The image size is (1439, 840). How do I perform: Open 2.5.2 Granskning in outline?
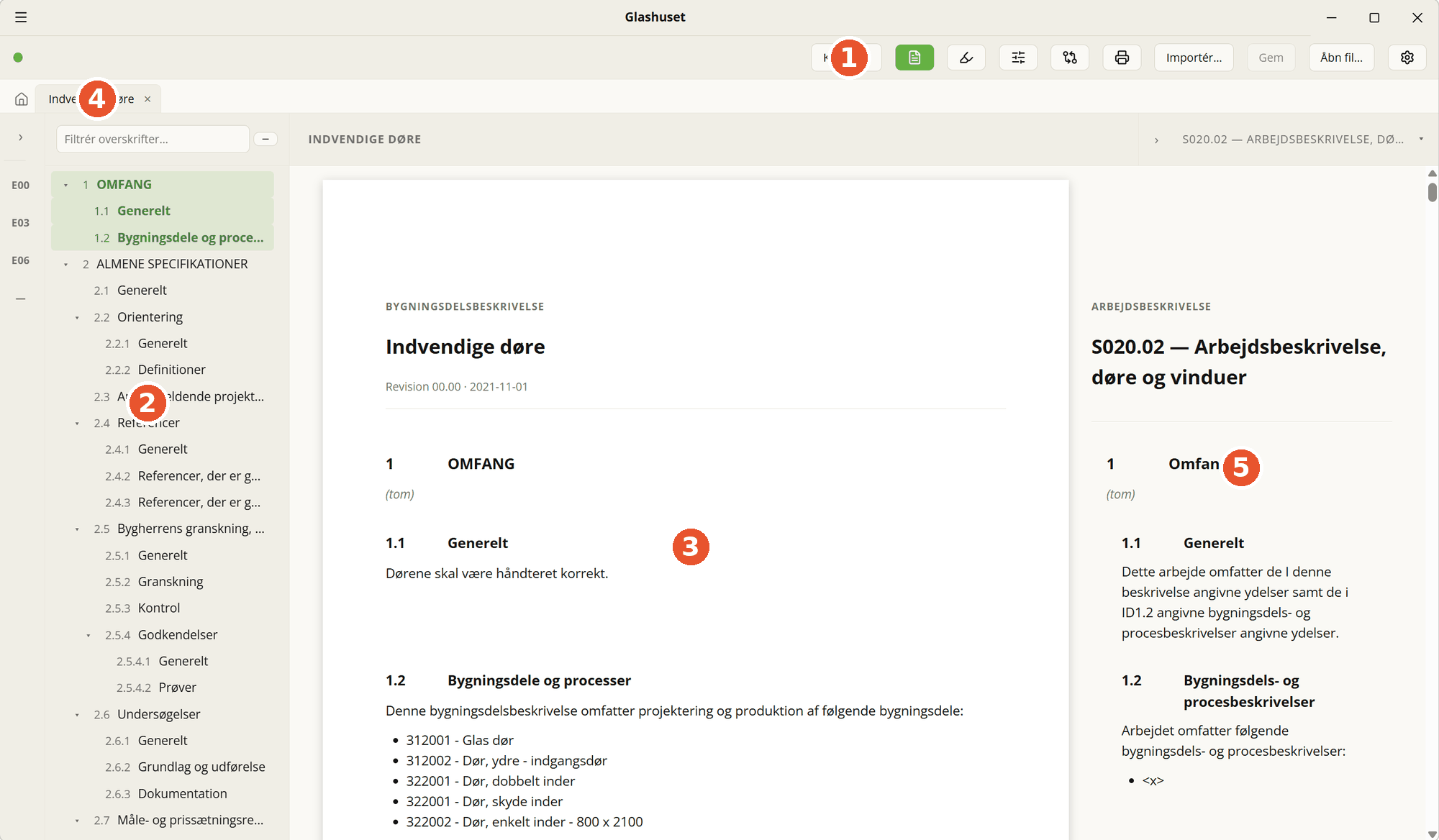click(x=162, y=581)
